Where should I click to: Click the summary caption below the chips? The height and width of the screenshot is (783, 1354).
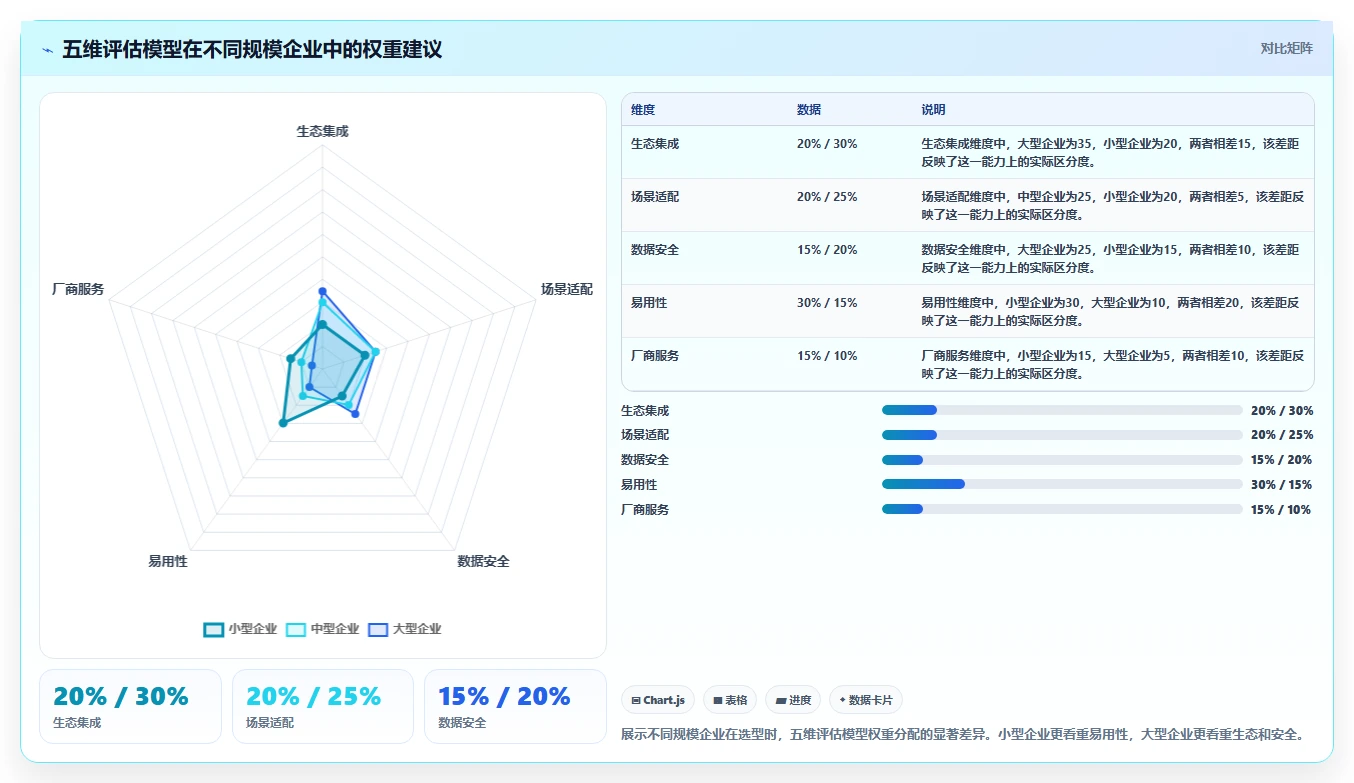(963, 735)
